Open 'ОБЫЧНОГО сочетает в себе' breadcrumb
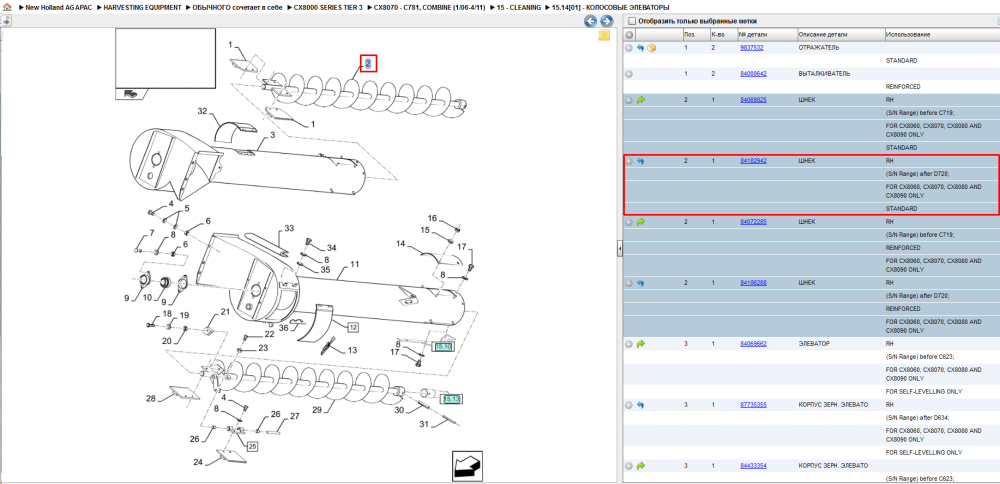 pyautogui.click(x=238, y=7)
